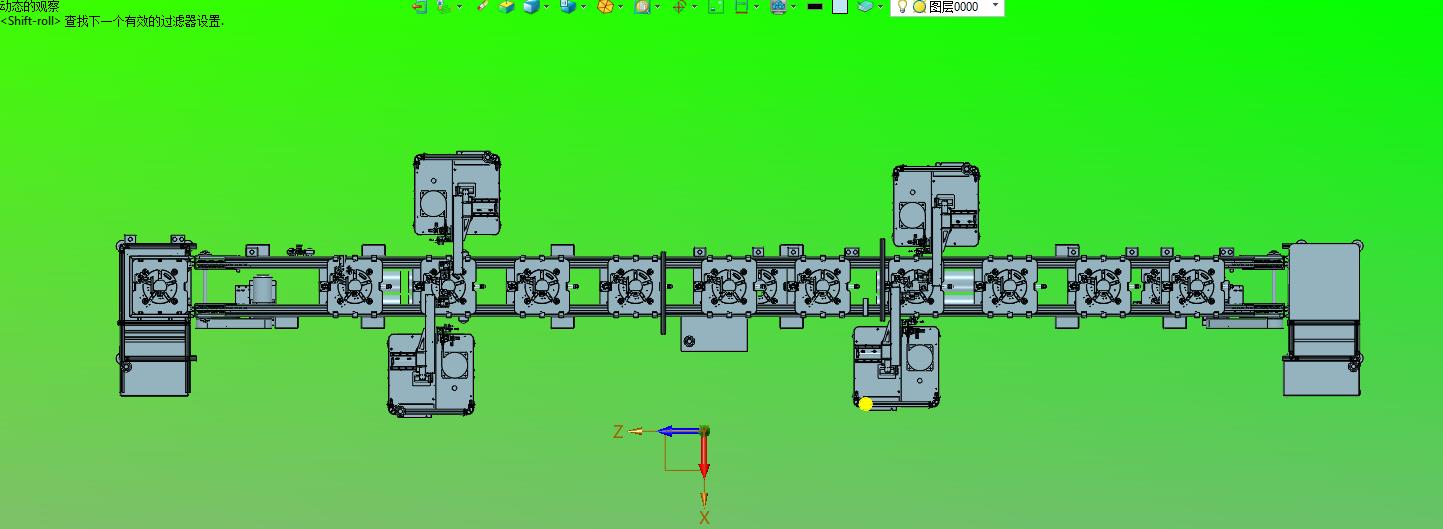Expand dropdown arrow beside the view orientation icon

tap(584, 6)
